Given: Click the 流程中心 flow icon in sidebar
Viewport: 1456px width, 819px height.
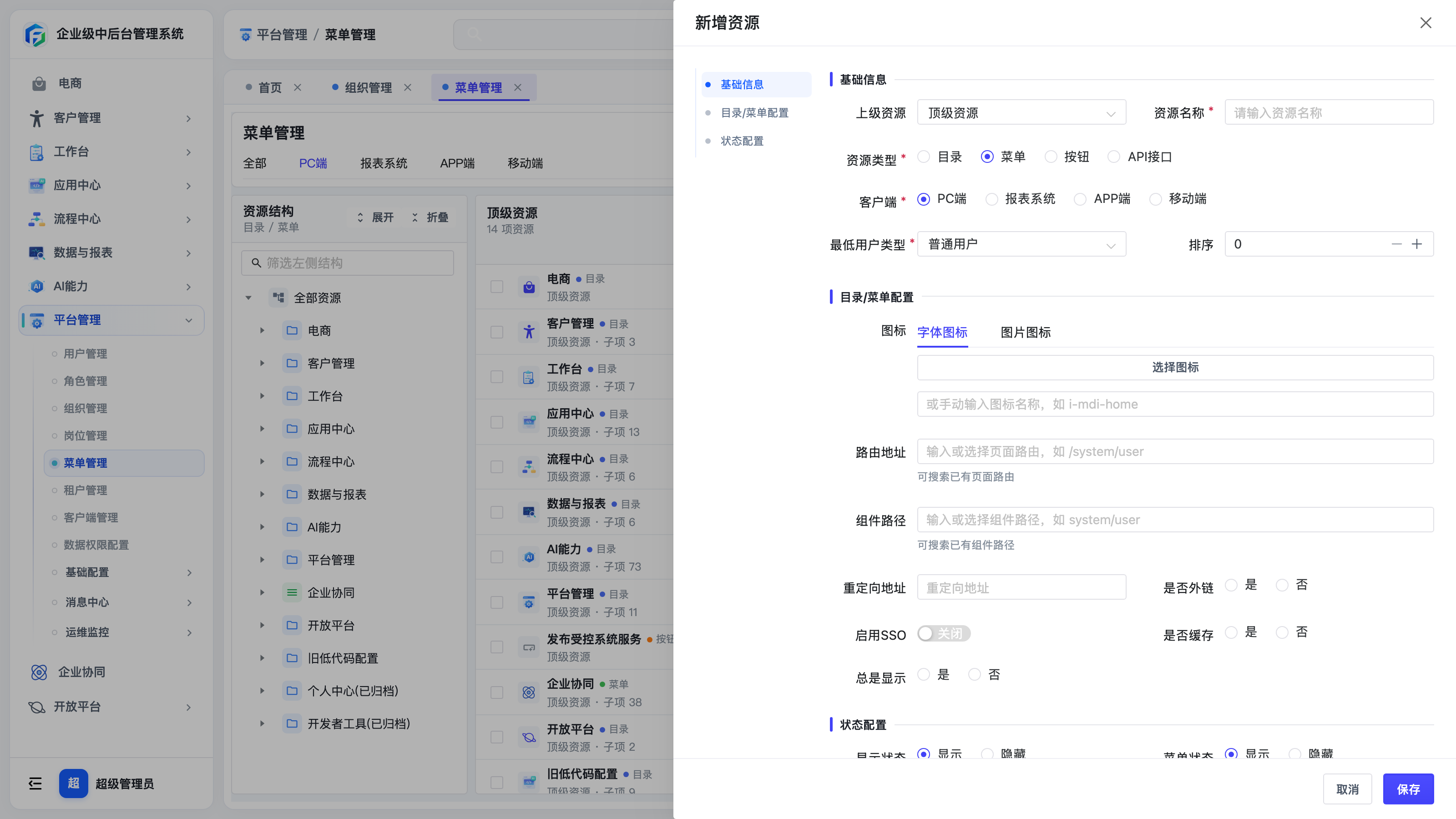Looking at the screenshot, I should 36,219.
